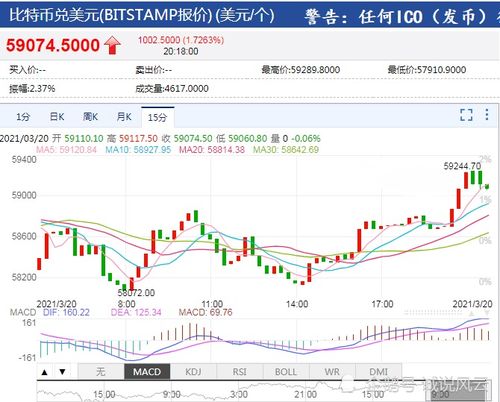Switch to the 日K chart tab

[x=57, y=117]
